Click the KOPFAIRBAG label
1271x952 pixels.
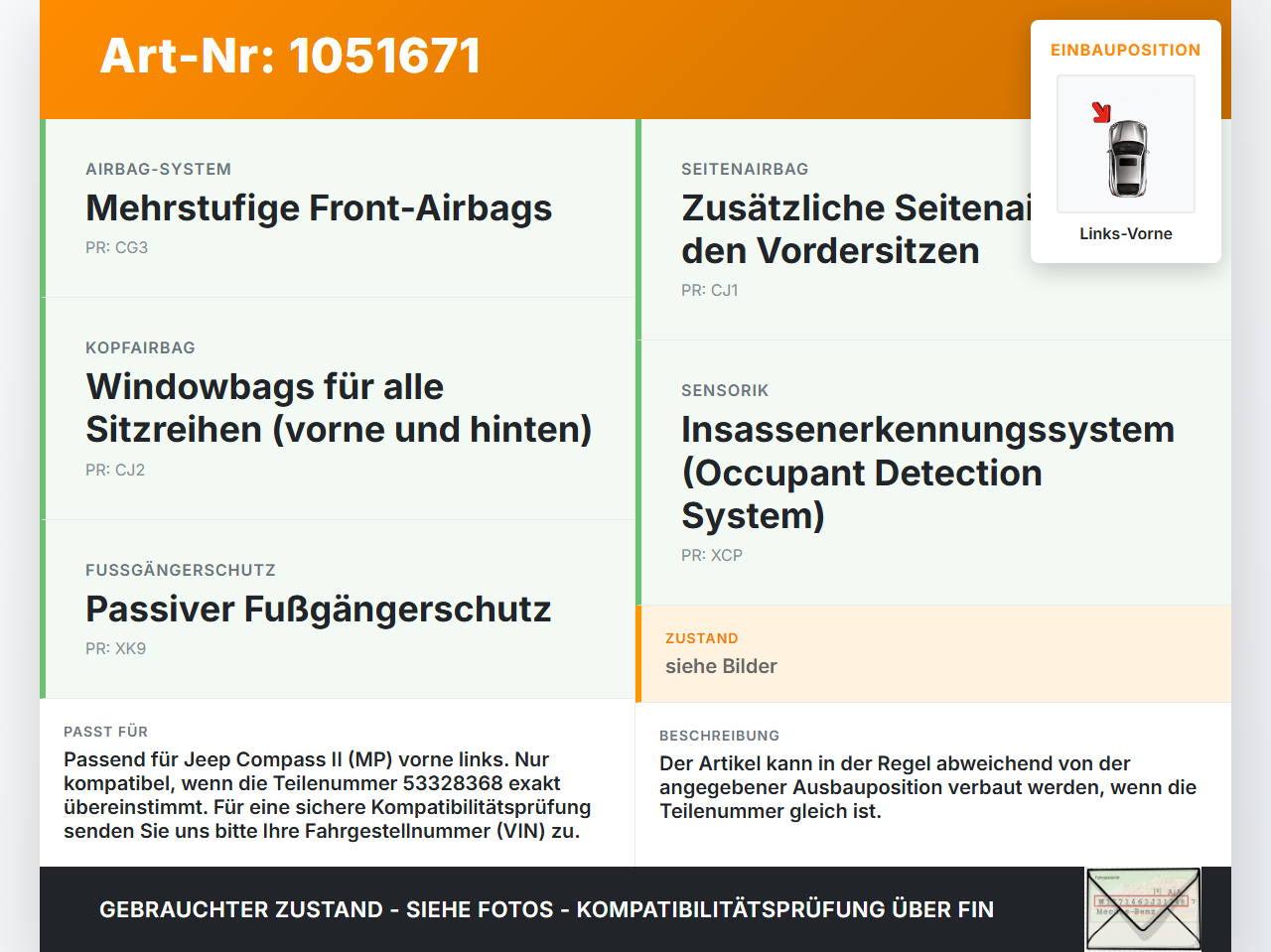coord(140,347)
